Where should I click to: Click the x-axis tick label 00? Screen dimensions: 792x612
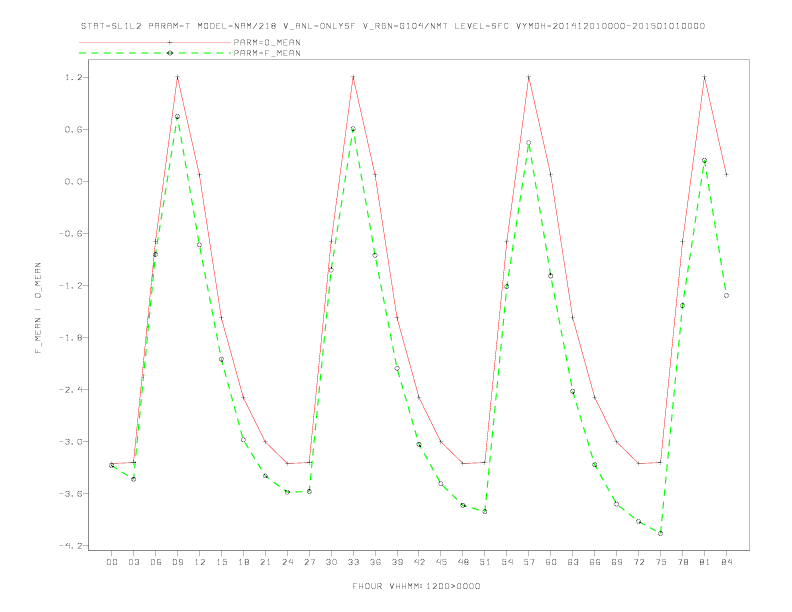(112, 562)
